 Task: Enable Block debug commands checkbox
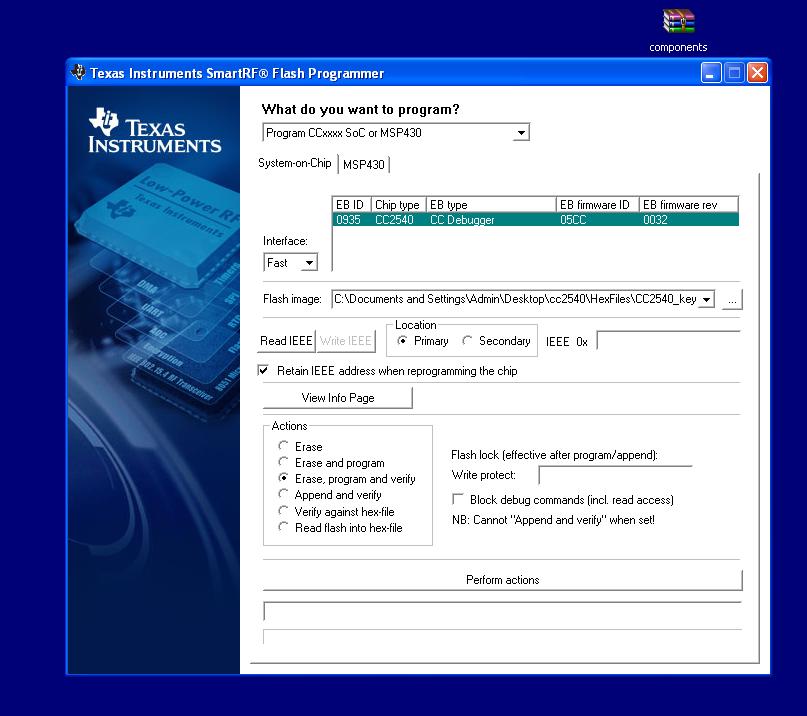click(x=458, y=499)
